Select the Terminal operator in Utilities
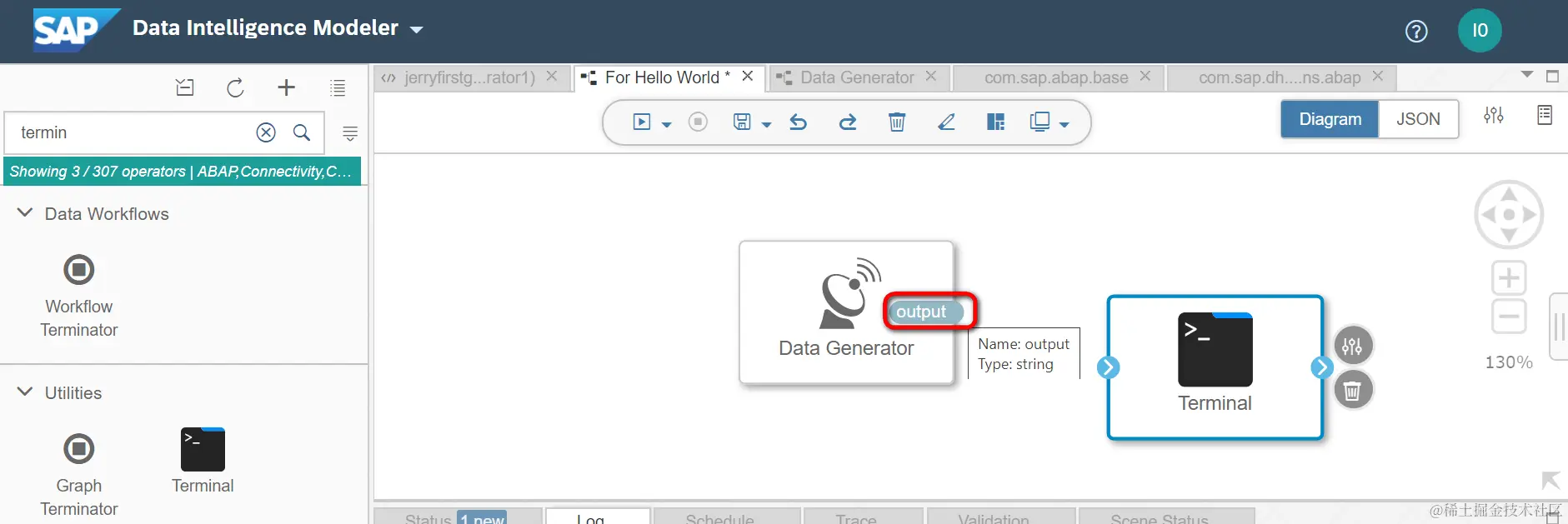This screenshot has width=1568, height=524. point(203,462)
